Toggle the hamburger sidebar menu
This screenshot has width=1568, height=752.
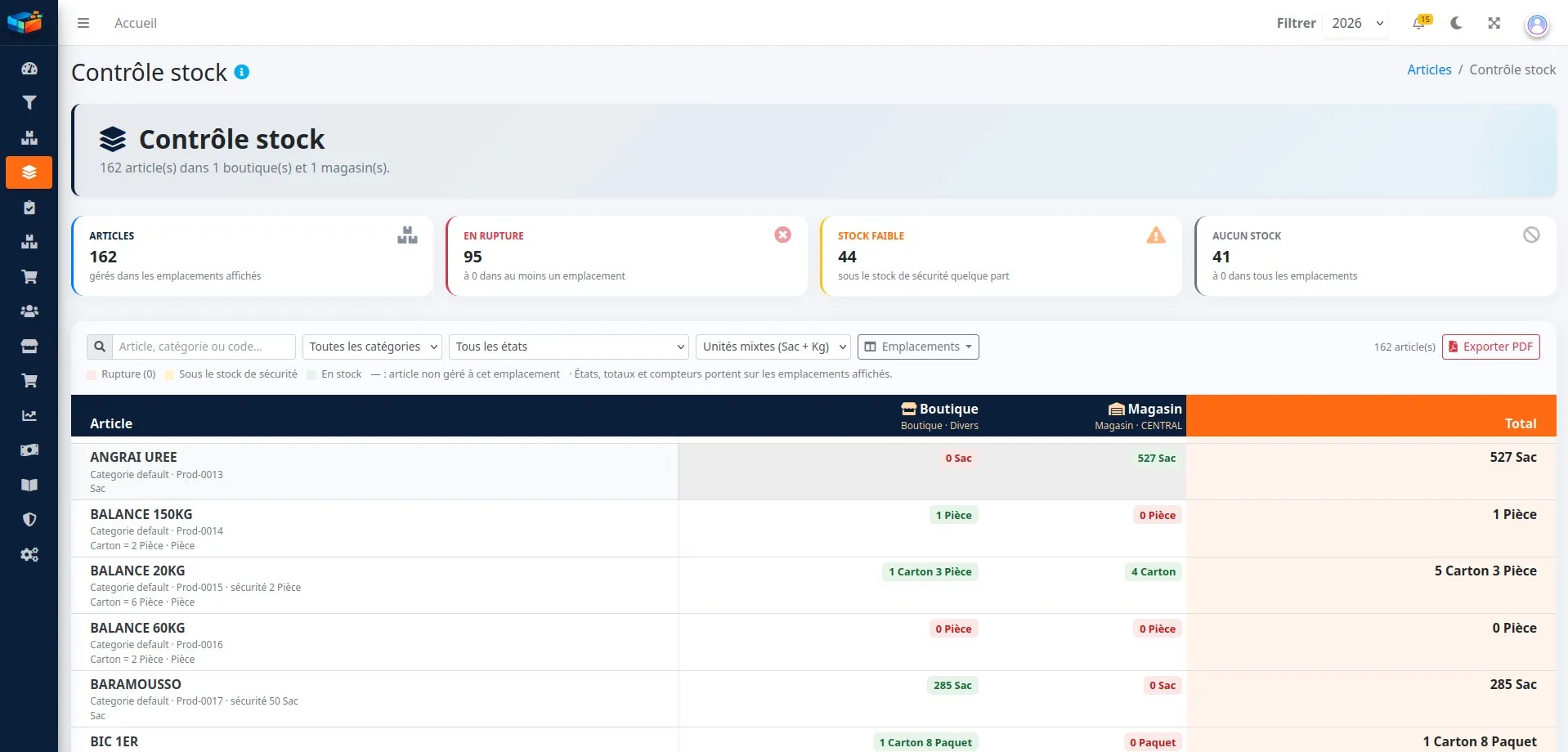coord(83,23)
